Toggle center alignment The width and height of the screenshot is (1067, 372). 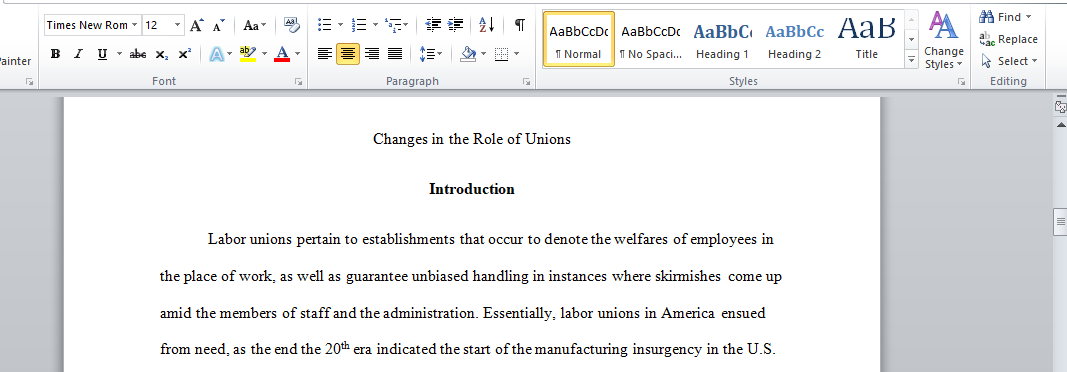tap(348, 54)
